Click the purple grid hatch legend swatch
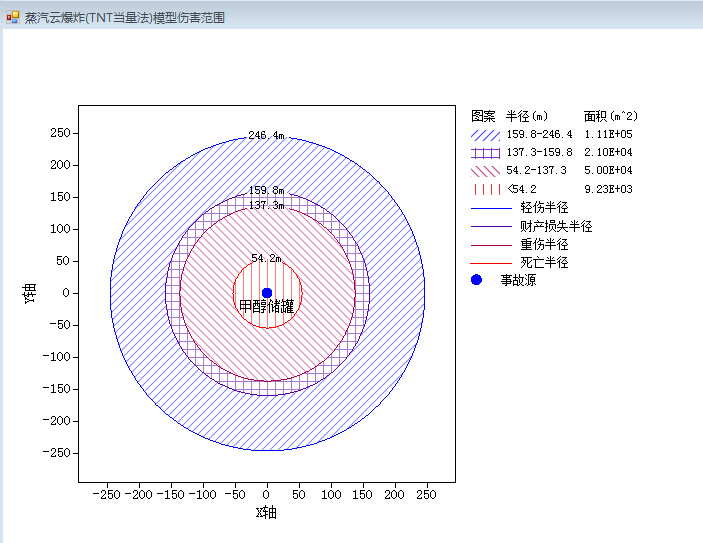The width and height of the screenshot is (703, 543). point(486,153)
